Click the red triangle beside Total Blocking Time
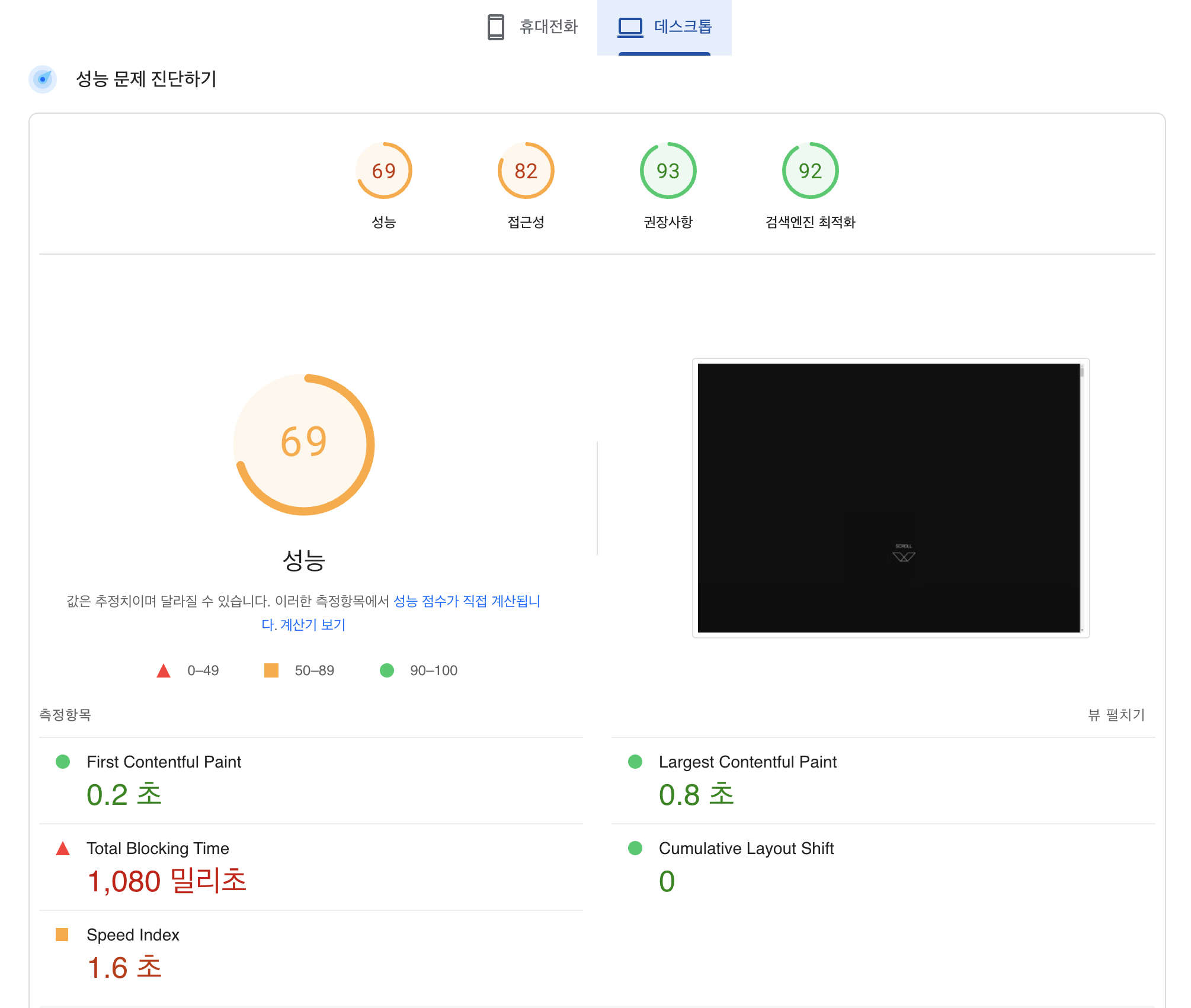Screen dimensions: 1191x1008 tap(63, 849)
